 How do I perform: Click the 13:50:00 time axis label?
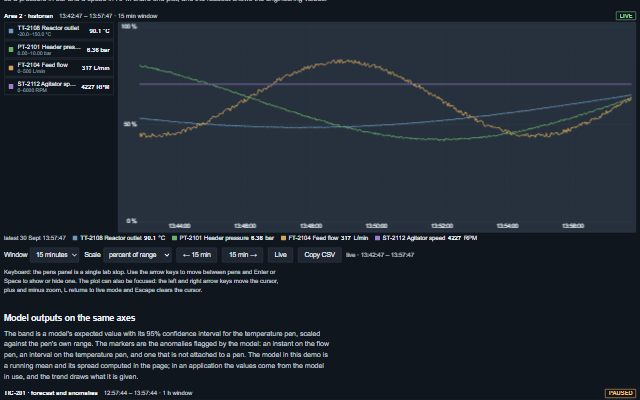pos(376,226)
